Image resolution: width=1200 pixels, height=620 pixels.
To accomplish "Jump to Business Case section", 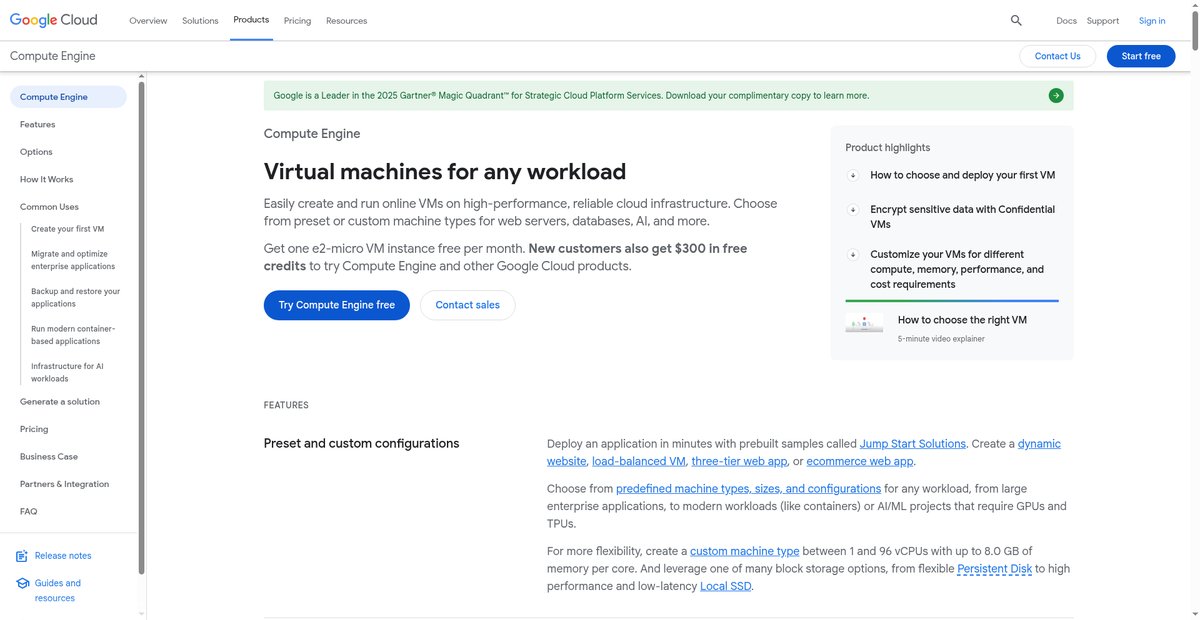I will coord(49,457).
